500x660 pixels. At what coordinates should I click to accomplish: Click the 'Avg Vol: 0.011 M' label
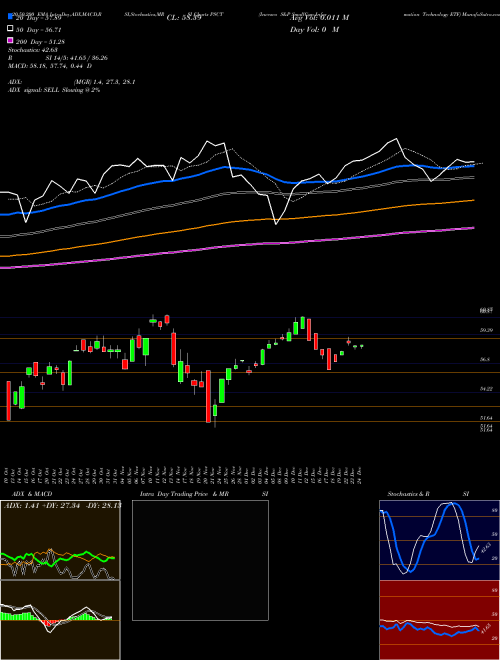(319, 18)
